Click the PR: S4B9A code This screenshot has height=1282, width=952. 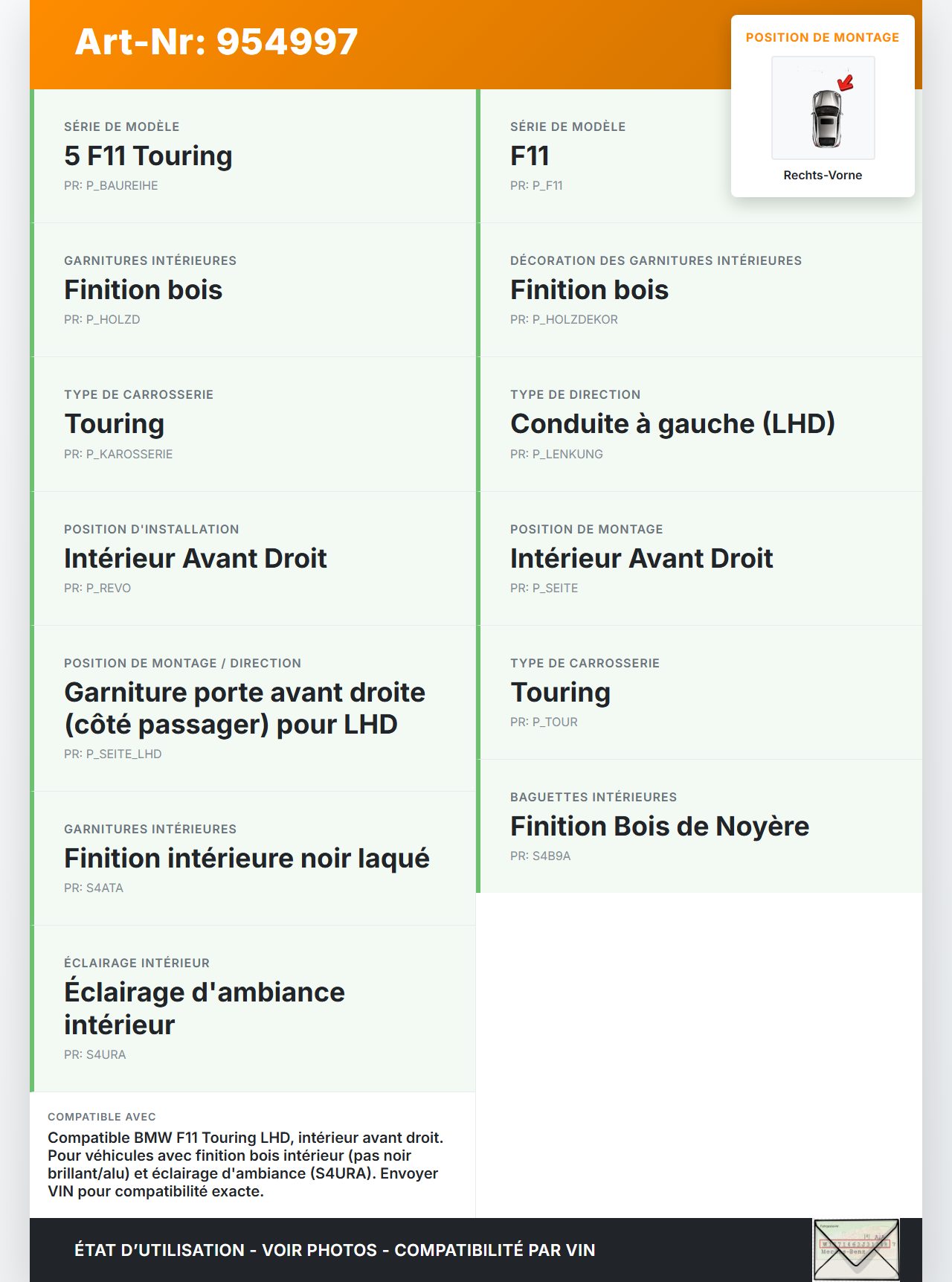540,856
